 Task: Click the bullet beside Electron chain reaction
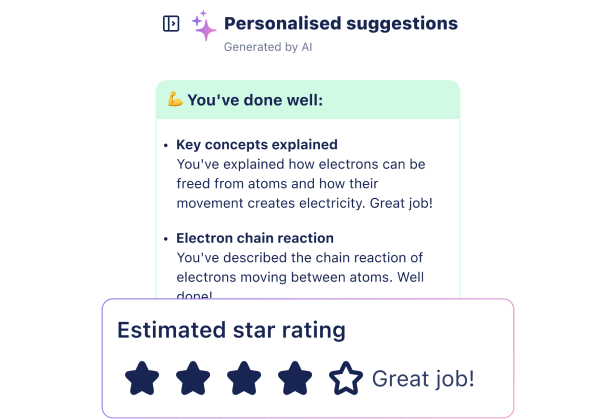165,239
